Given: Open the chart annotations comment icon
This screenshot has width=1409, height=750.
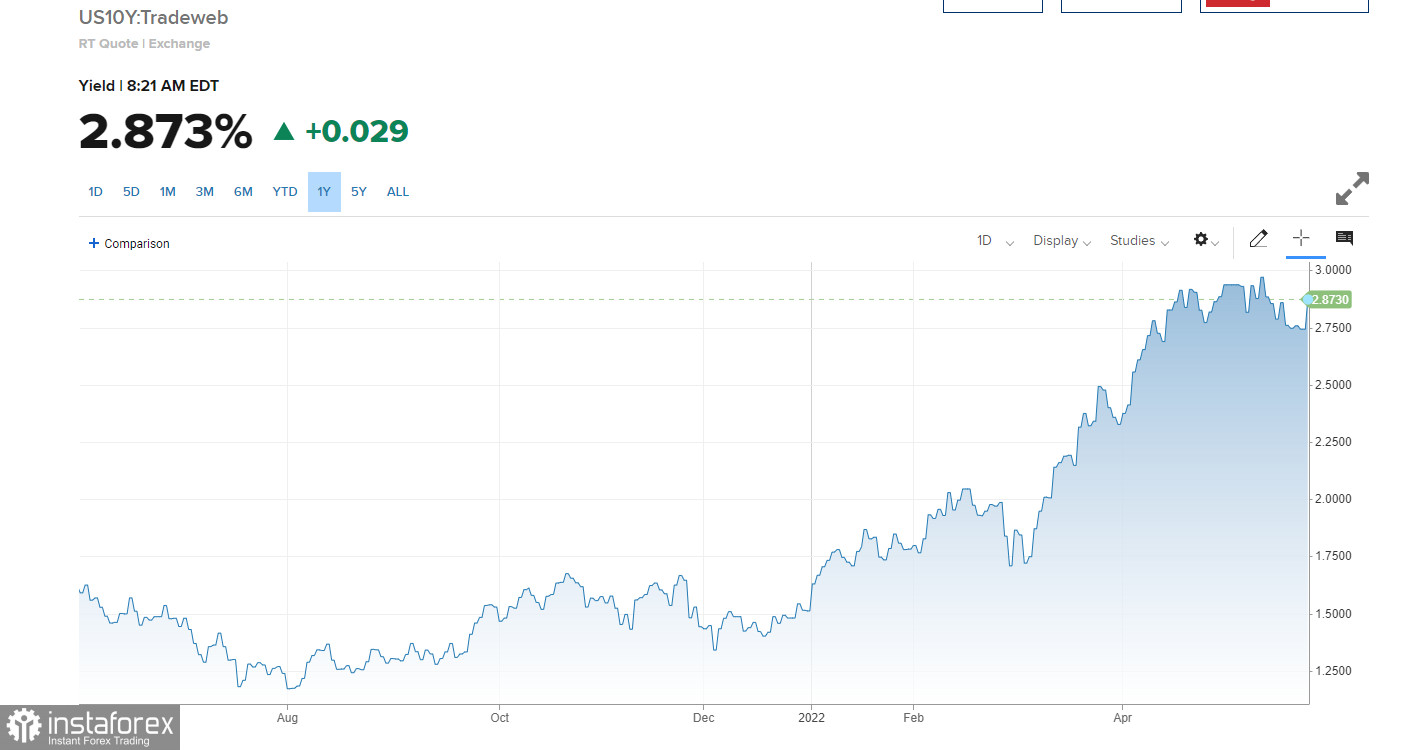Looking at the screenshot, I should tap(1344, 238).
